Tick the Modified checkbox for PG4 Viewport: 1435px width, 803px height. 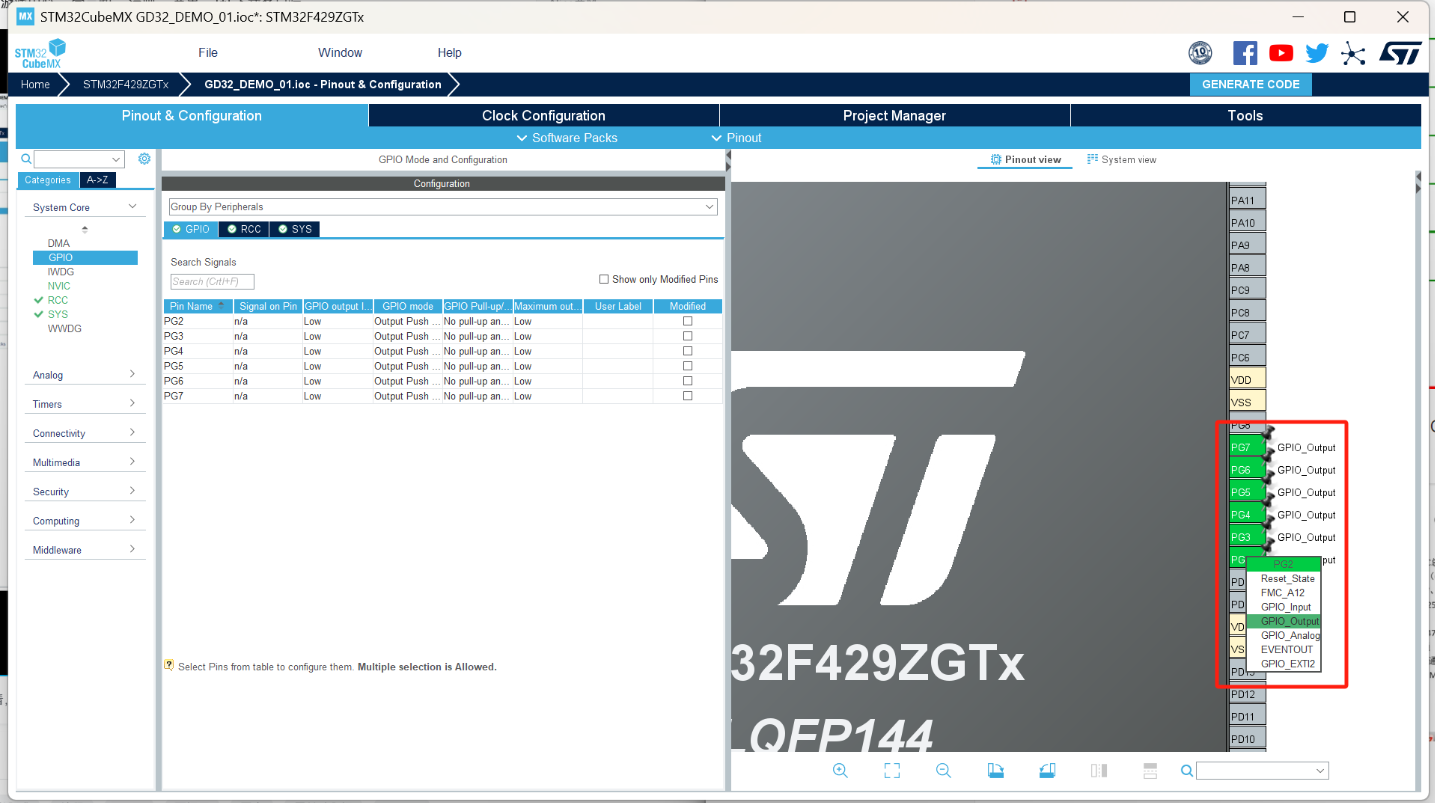click(687, 351)
